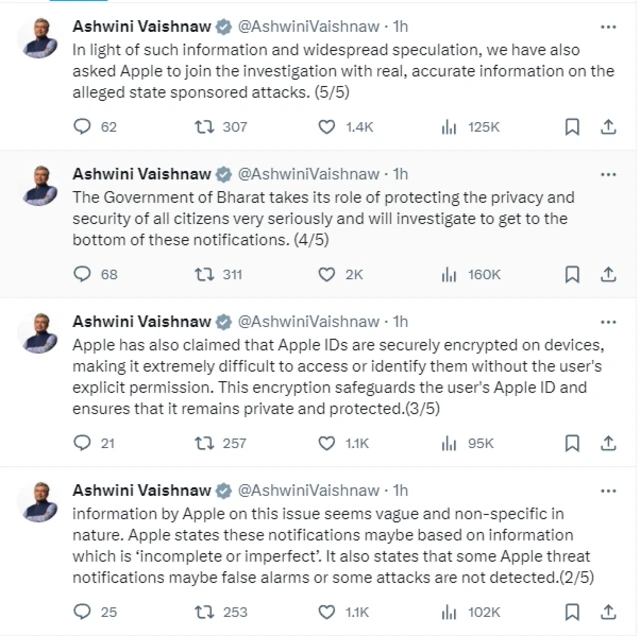Open the 1h timestamp on (2/5) tweet
640x636 pixels.
pos(401,490)
